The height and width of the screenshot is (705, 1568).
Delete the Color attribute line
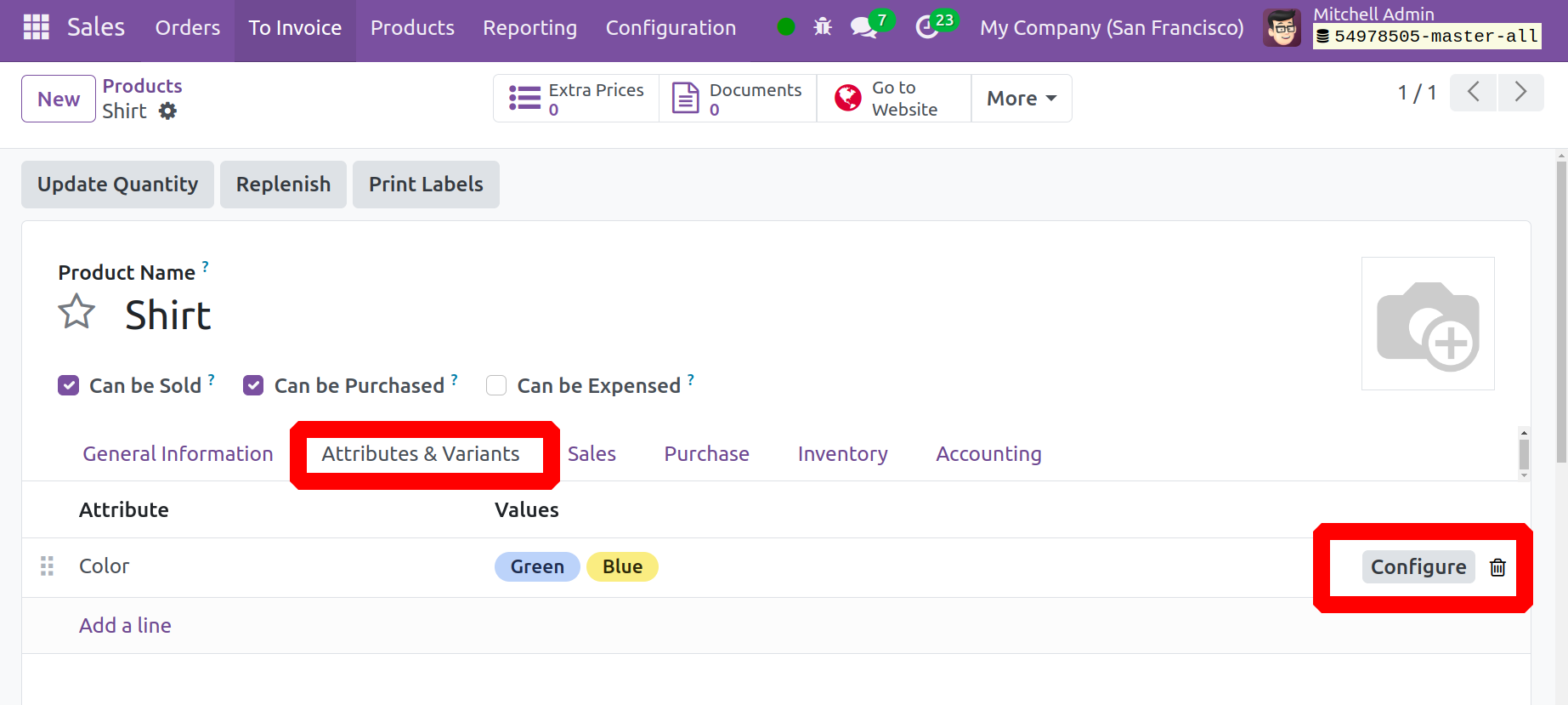coord(1497,567)
